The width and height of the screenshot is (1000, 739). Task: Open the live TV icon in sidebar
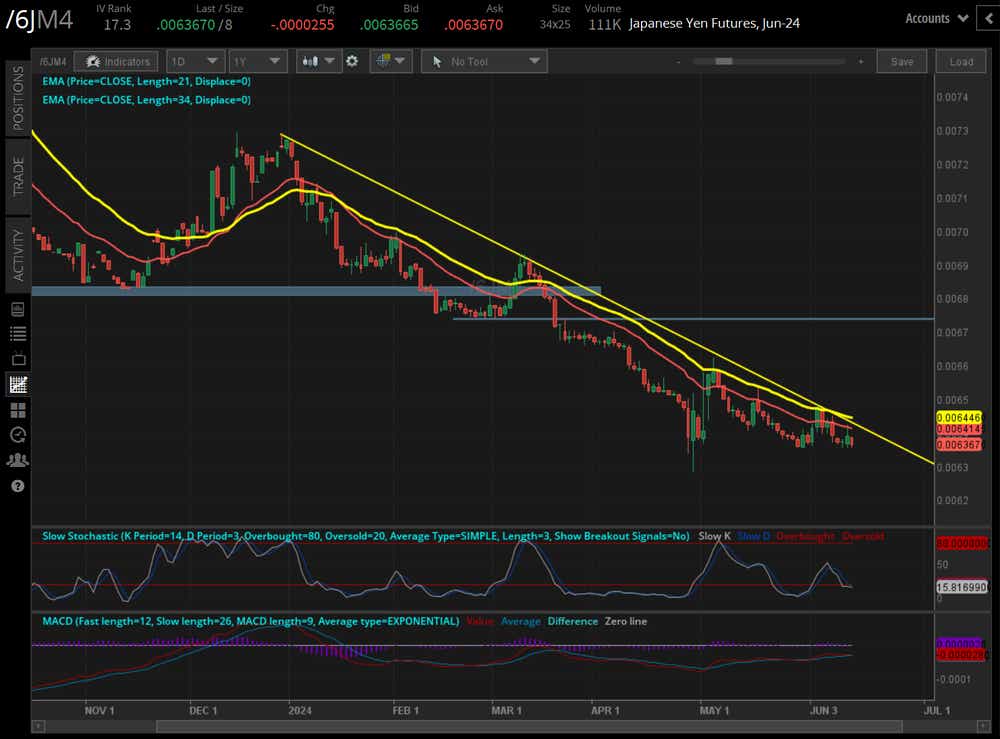pos(17,359)
